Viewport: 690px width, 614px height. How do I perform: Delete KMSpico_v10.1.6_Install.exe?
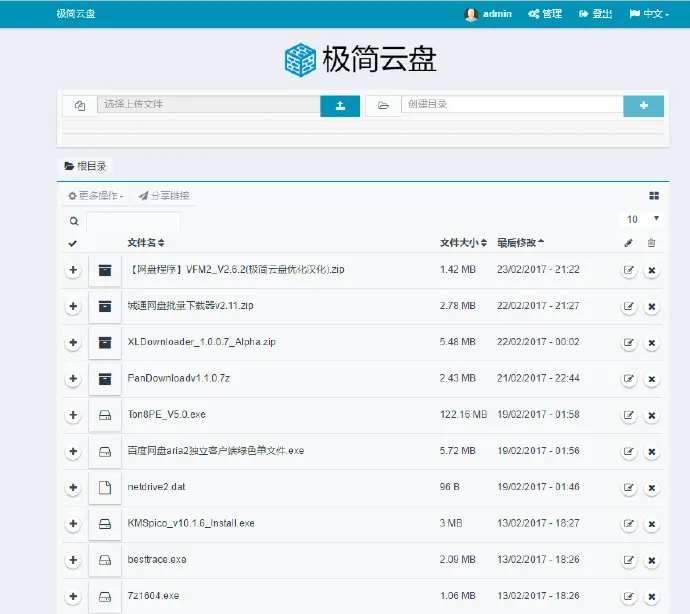tap(652, 524)
